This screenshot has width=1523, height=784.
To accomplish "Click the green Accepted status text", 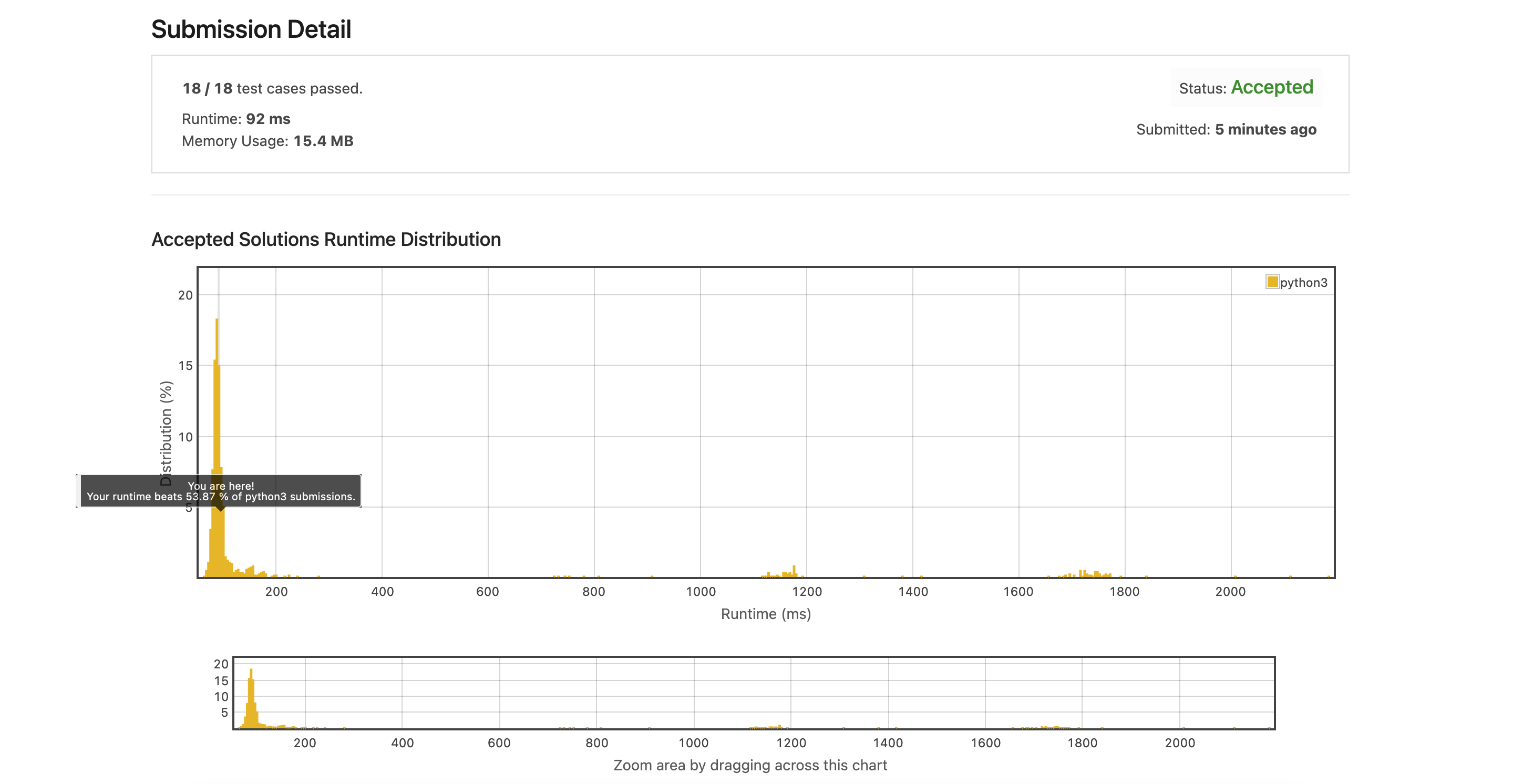I will coord(1272,88).
